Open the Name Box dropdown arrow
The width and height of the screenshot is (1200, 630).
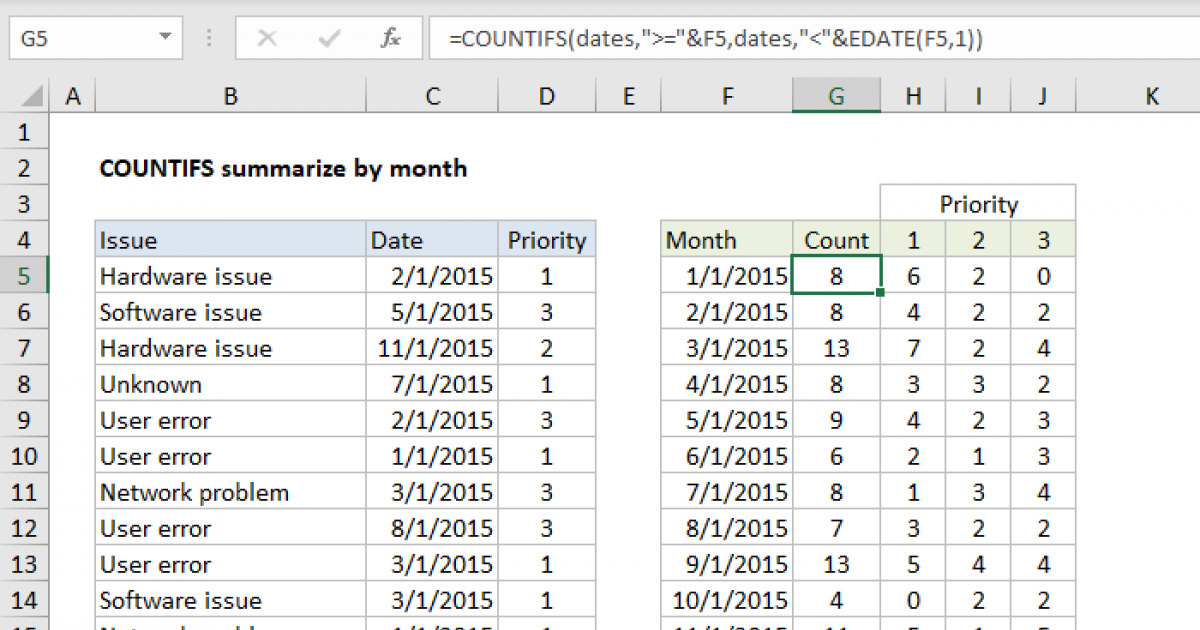[167, 38]
